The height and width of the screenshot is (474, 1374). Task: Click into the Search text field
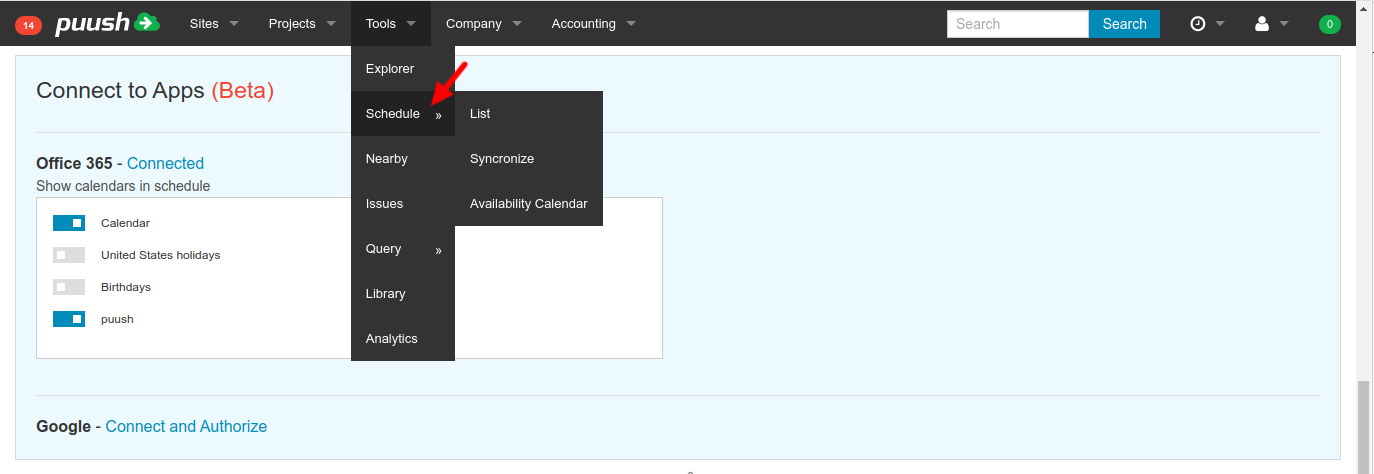click(x=1017, y=24)
